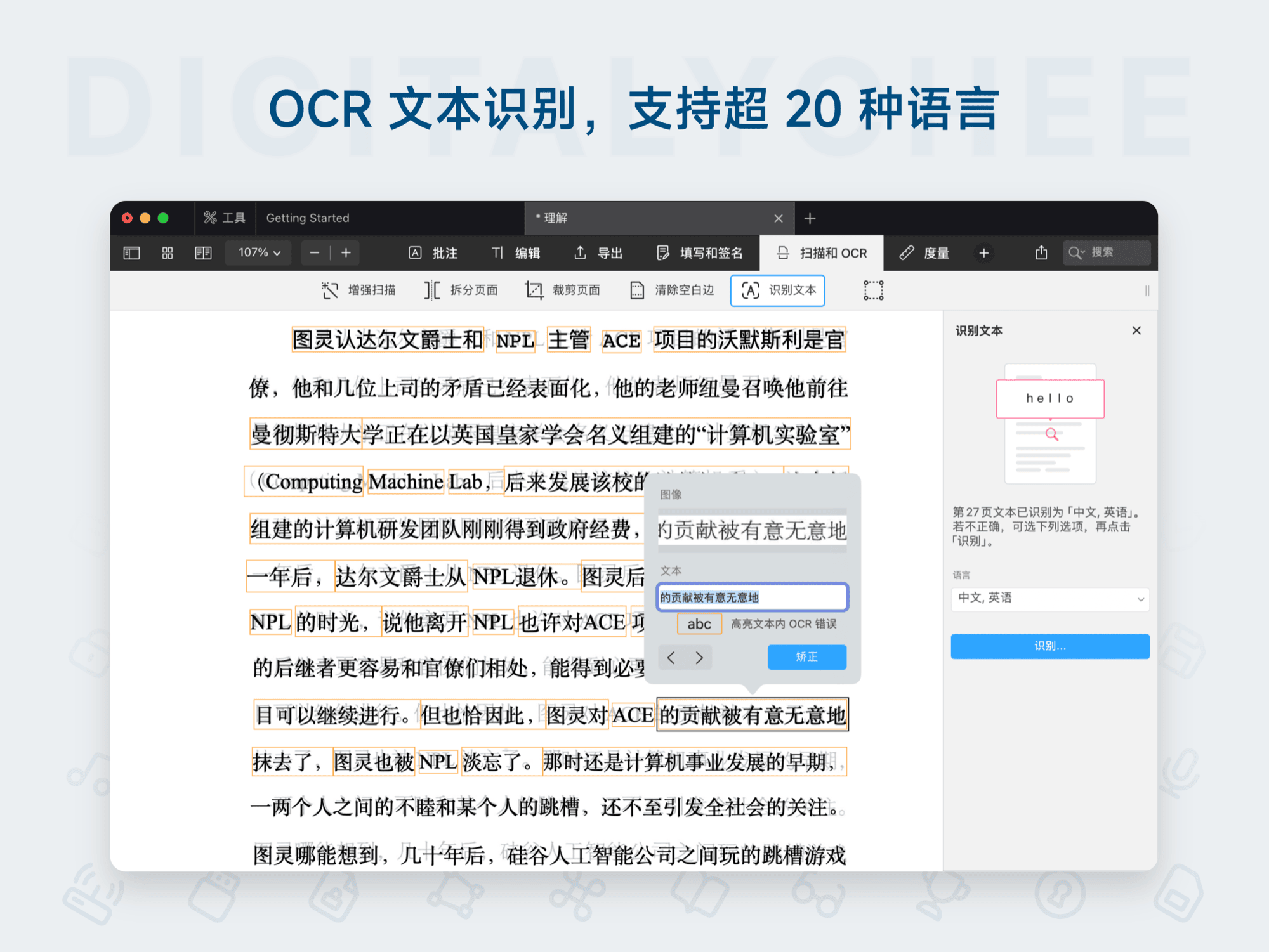Image resolution: width=1269 pixels, height=952 pixels.
Task: Switch to two-page reading view icon
Action: [x=203, y=252]
